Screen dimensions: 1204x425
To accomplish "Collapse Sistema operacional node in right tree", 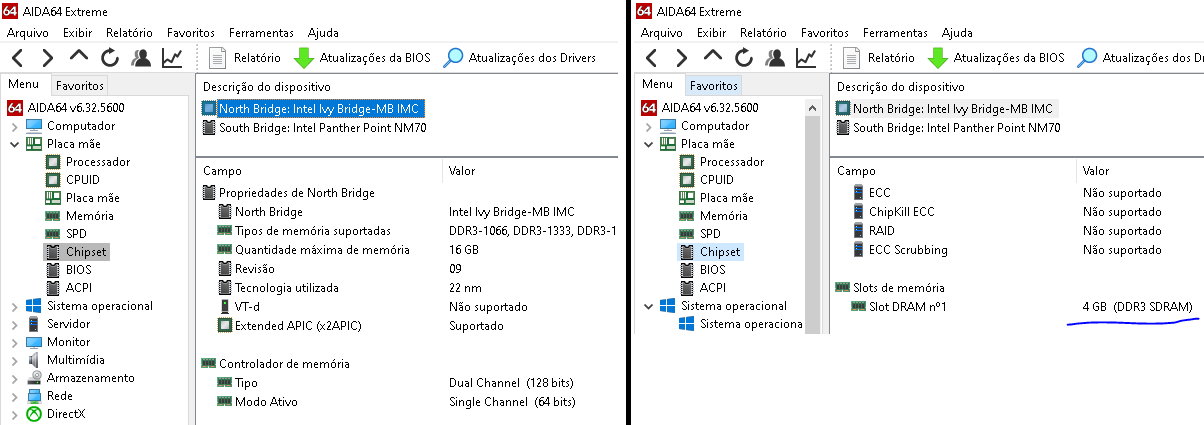I will pos(648,306).
